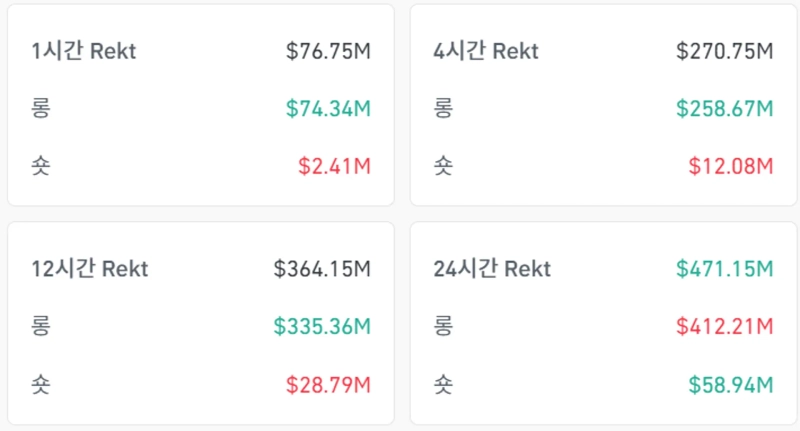Select the $364.15M total value

pyautogui.click(x=322, y=269)
